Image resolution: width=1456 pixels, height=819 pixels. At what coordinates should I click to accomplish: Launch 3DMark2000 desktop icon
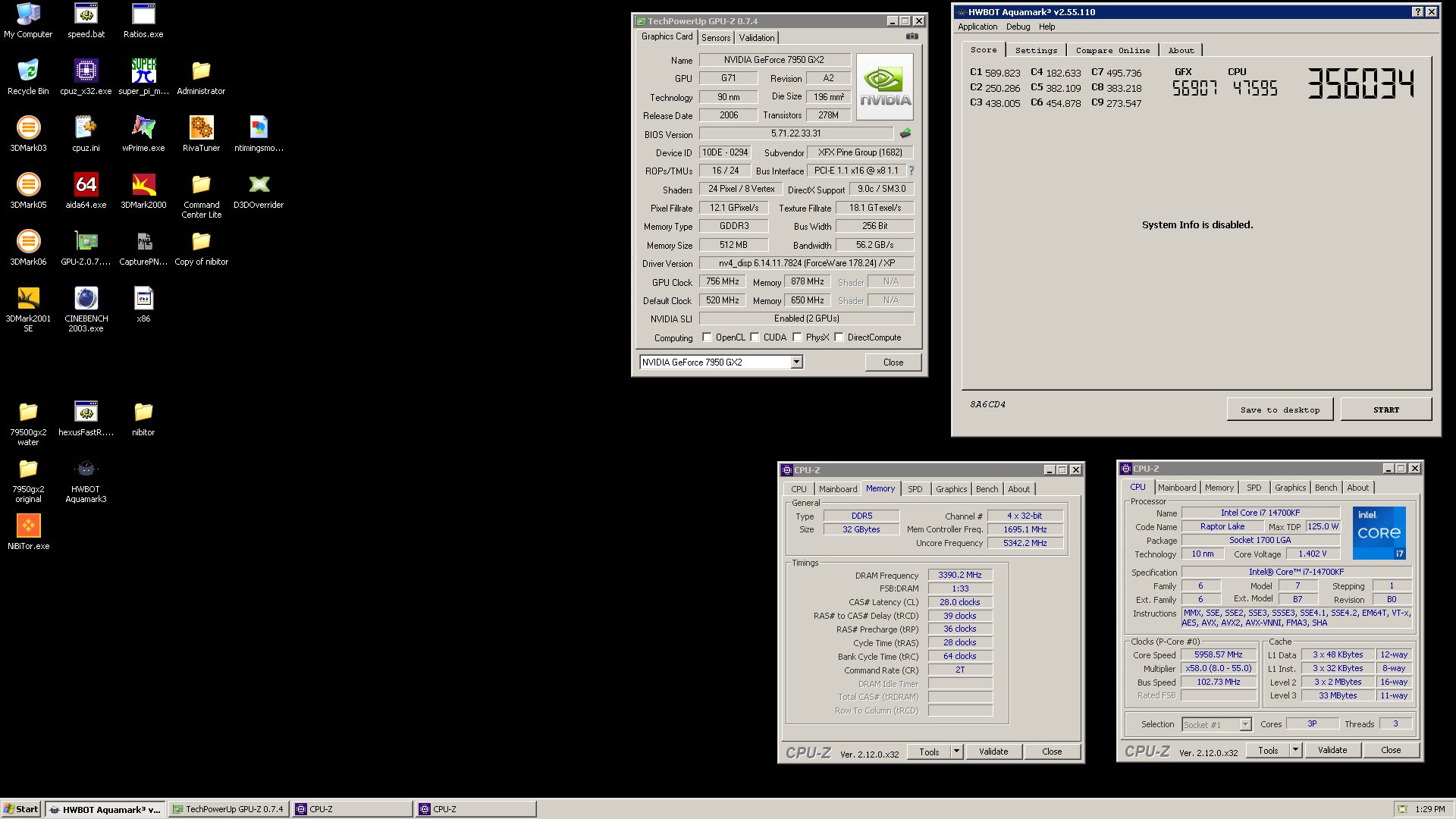point(143,191)
